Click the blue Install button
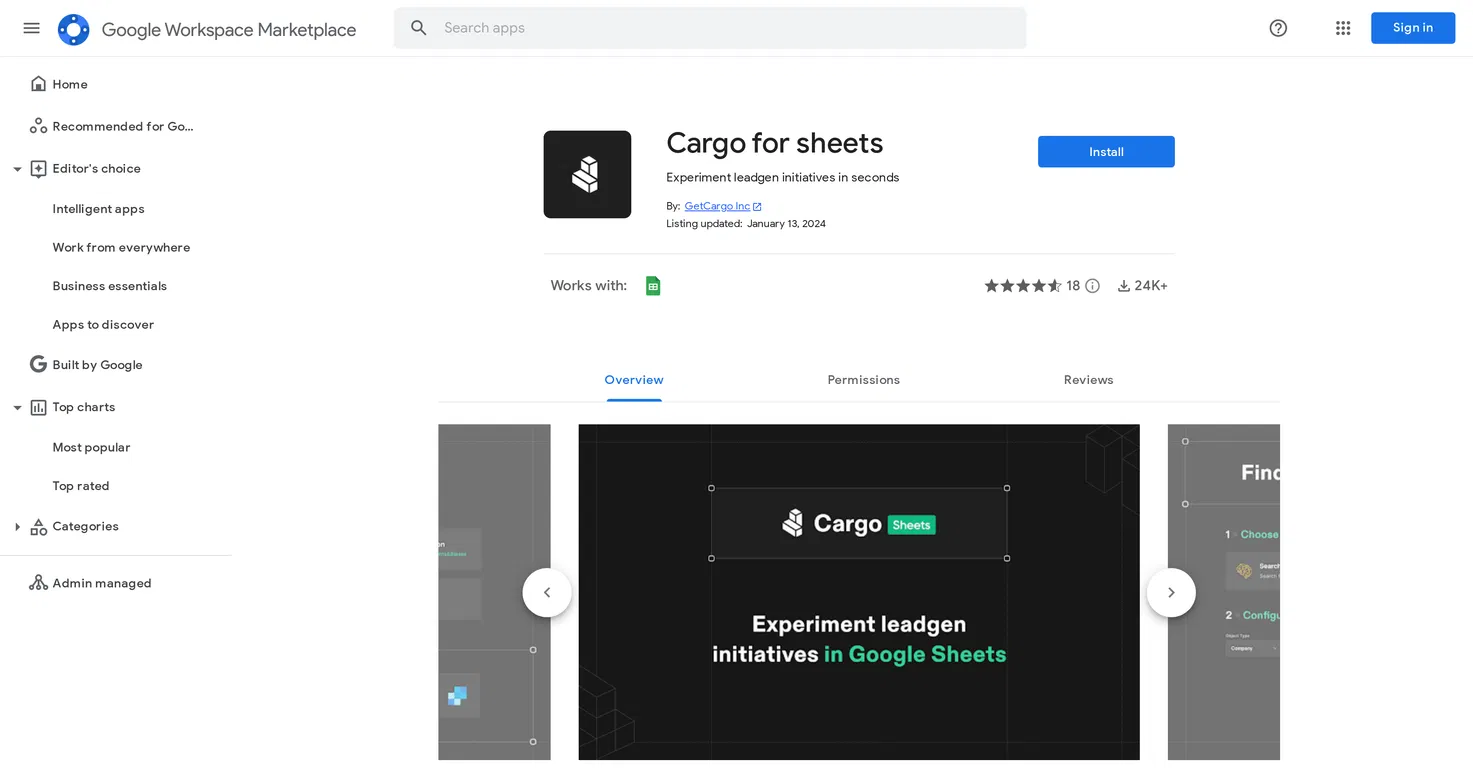 coord(1106,152)
